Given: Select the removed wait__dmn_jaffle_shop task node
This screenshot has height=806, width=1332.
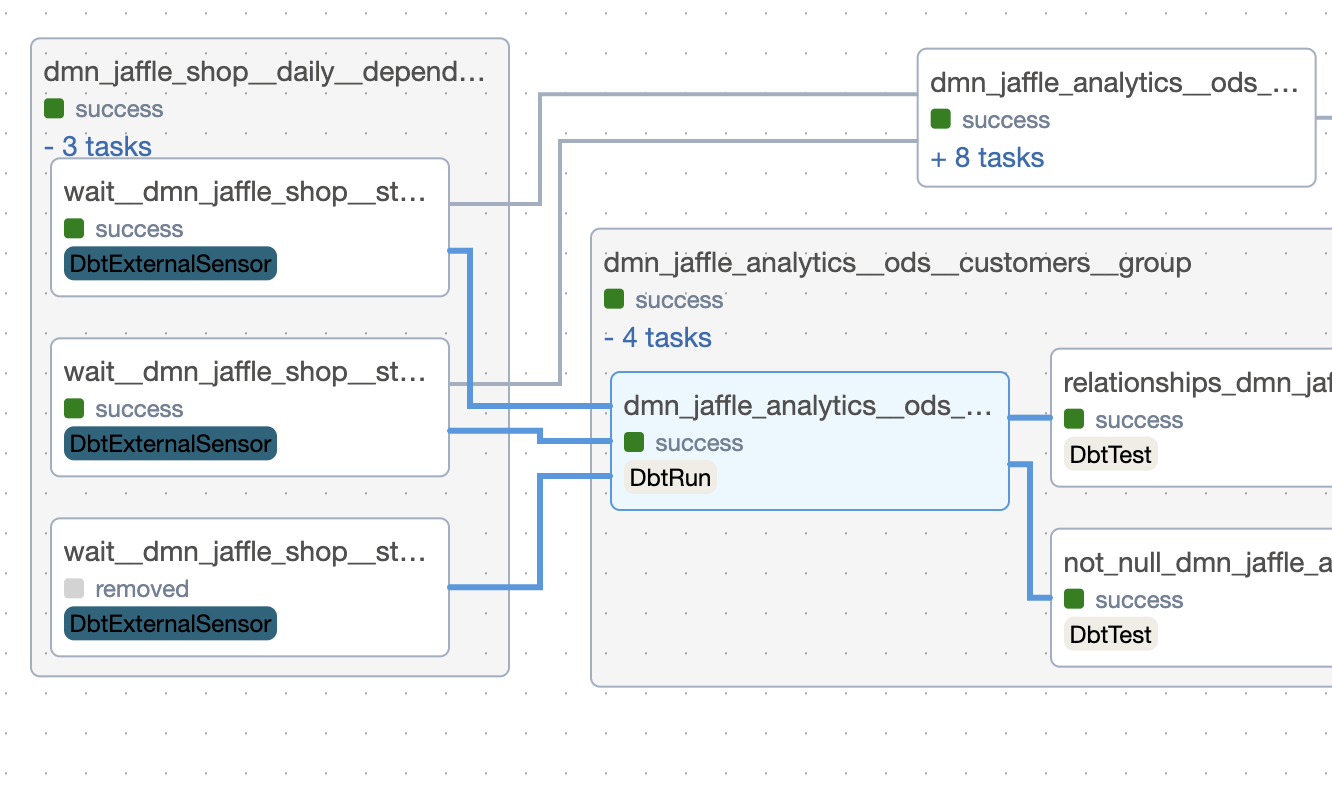Looking at the screenshot, I should click(x=245, y=552).
